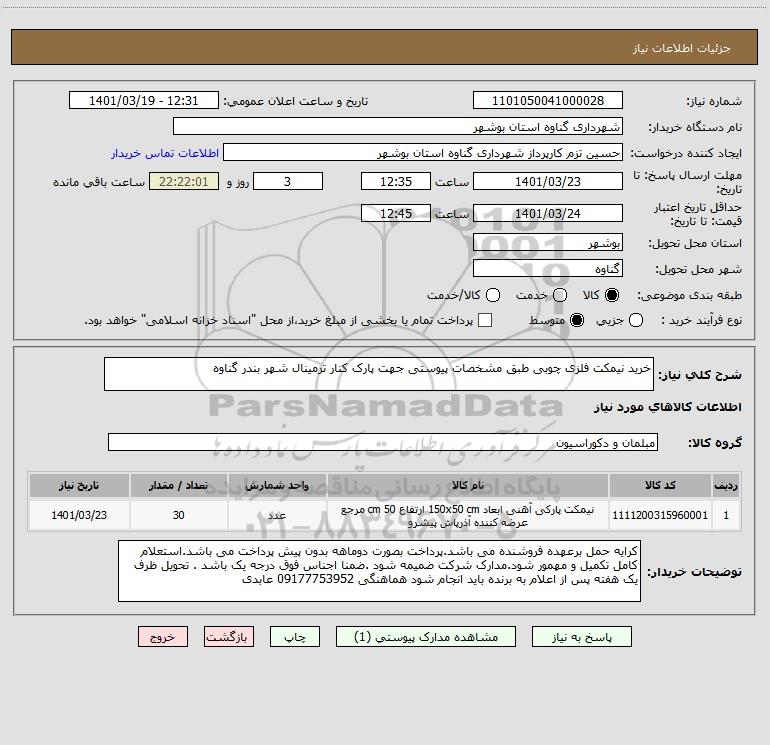
Task: Choose جزیی purchase process option
Action: click(636, 320)
